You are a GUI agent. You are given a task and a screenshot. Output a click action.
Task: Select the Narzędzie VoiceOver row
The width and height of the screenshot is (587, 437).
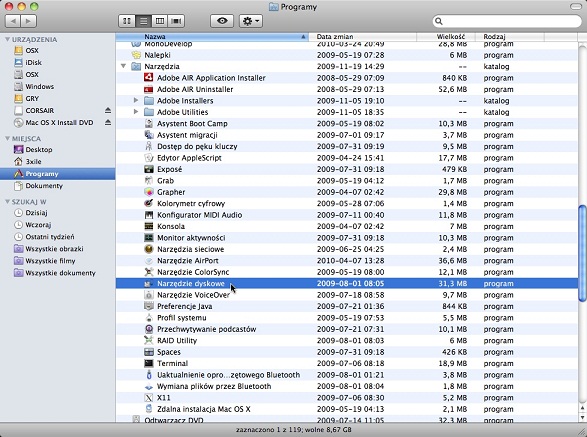(347, 295)
